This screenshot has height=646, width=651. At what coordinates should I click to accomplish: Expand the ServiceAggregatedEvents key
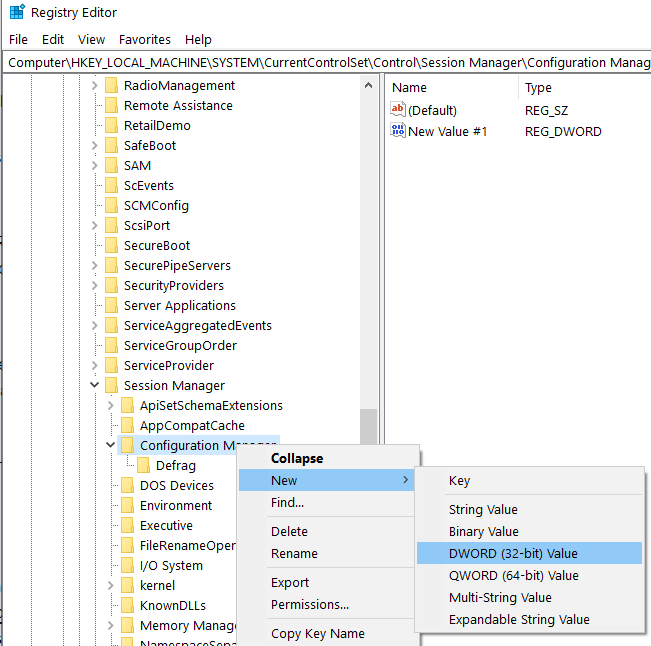95,325
